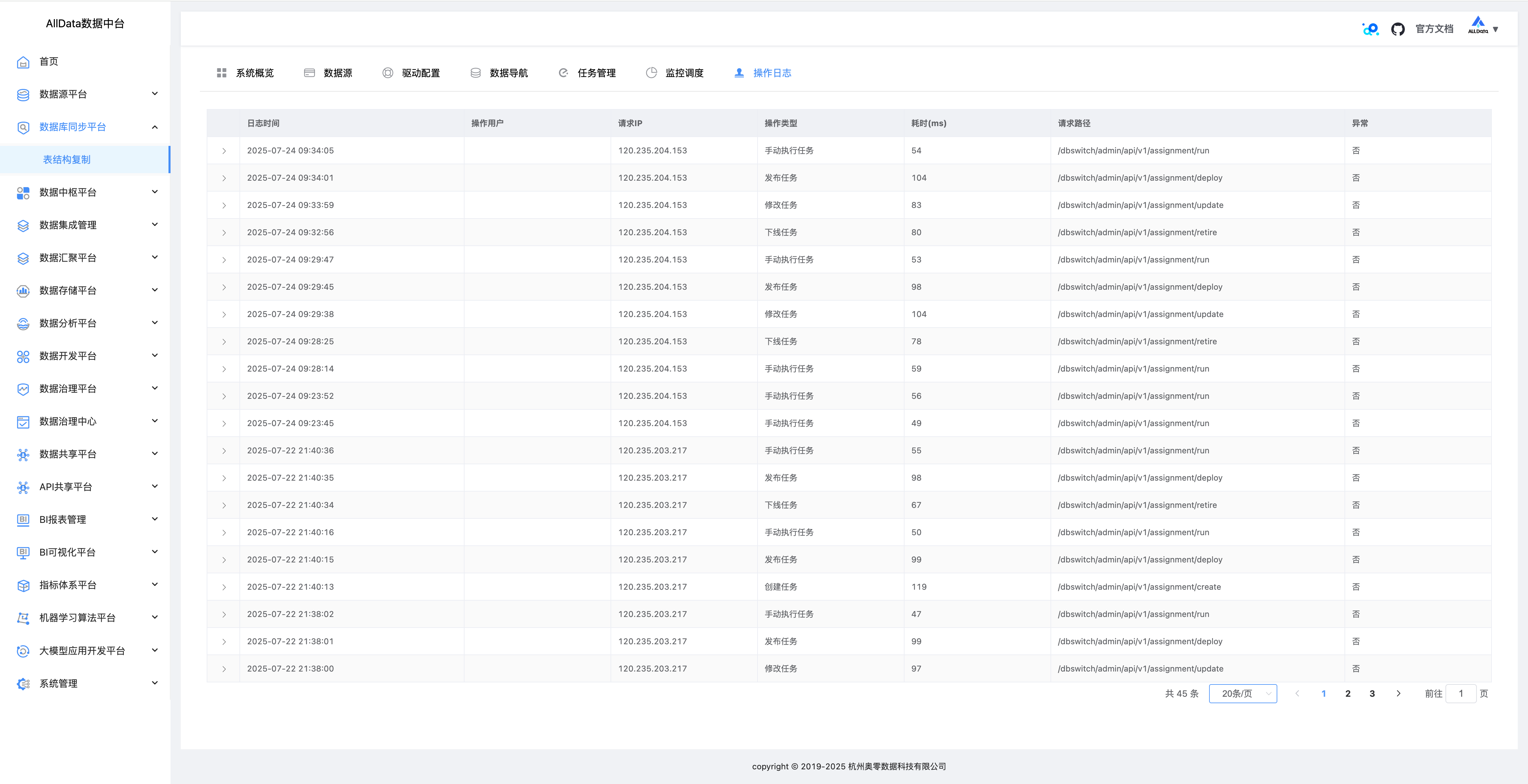Click the 指标体系平台 cube icon

[x=23, y=585]
